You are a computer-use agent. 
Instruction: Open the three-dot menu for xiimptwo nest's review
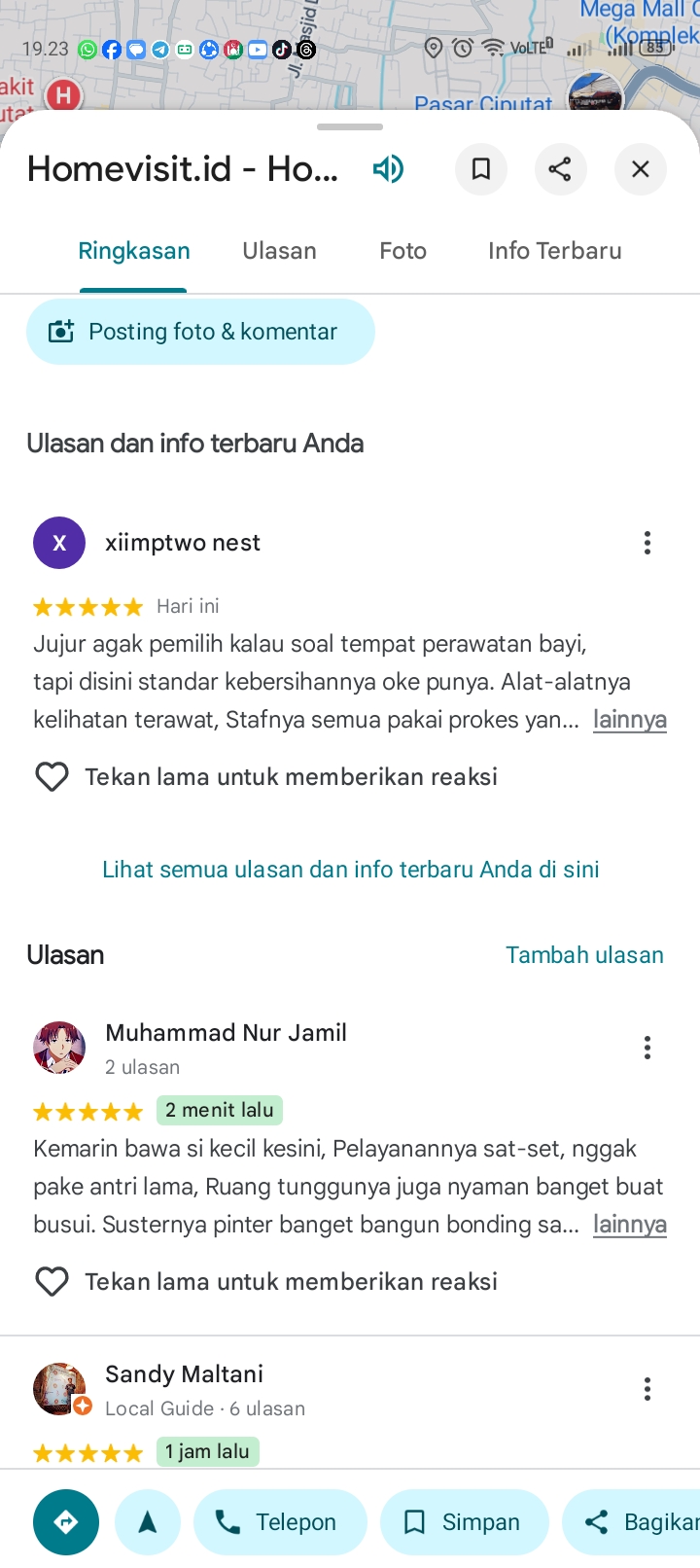[x=647, y=543]
